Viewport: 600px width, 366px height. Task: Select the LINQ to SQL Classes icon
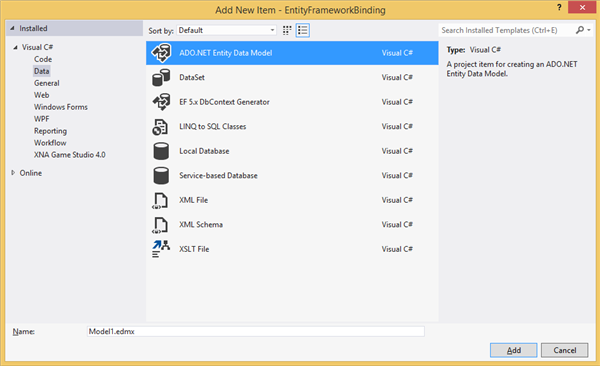pyautogui.click(x=160, y=127)
